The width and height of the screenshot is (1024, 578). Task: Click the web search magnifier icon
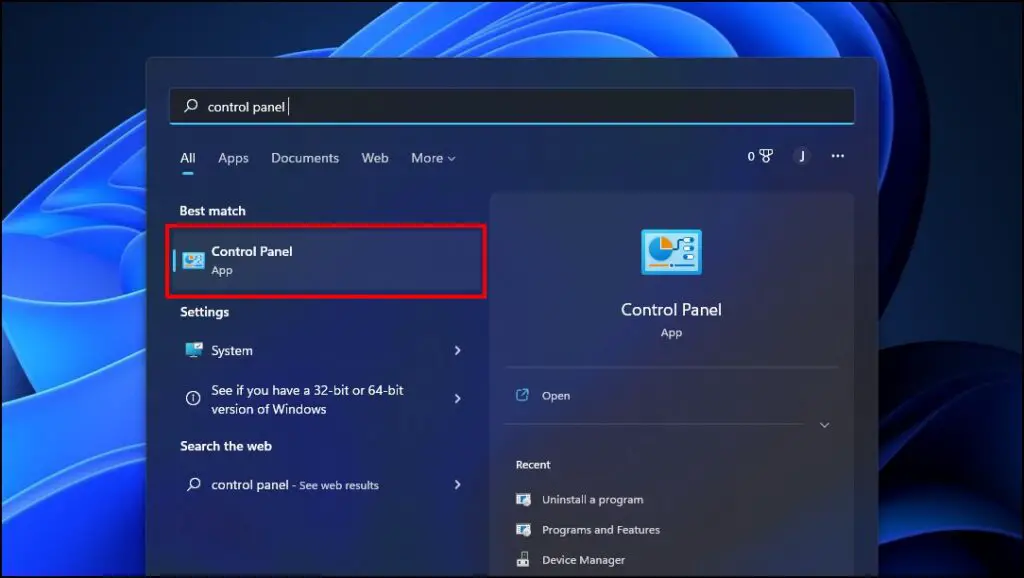[x=193, y=484]
